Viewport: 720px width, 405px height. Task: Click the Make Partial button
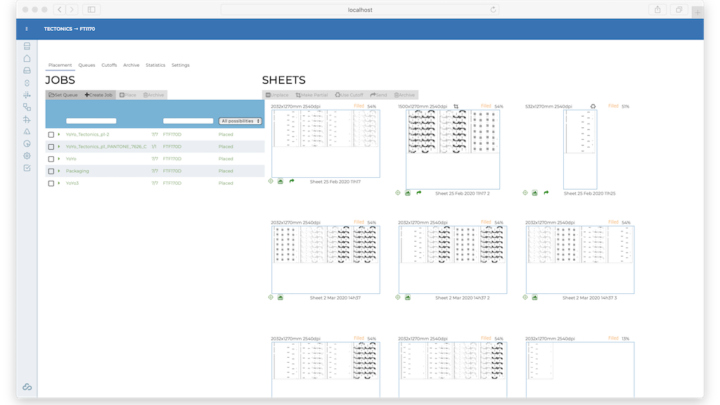[312, 95]
